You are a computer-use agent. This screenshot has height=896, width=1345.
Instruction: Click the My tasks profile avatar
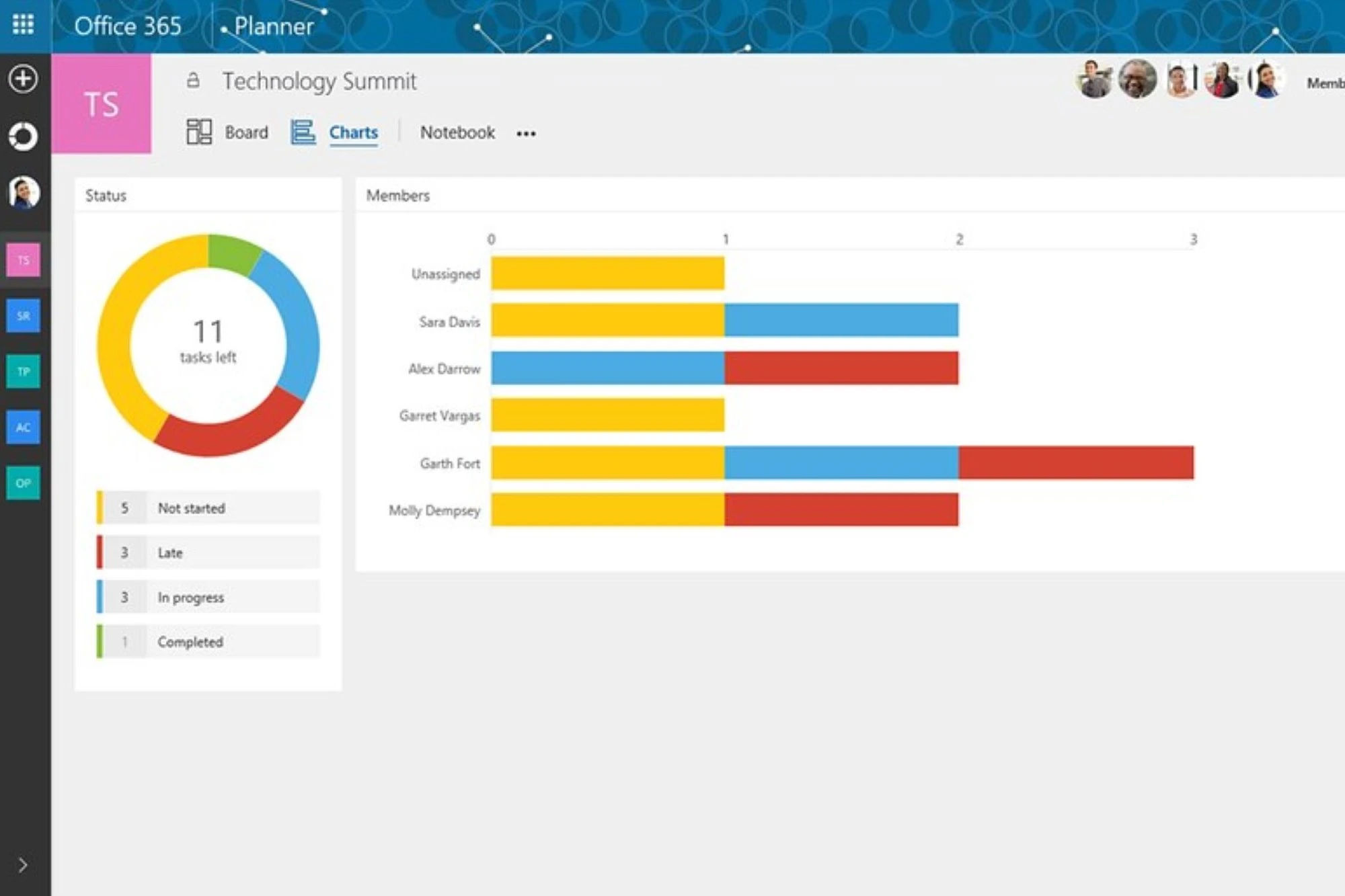pyautogui.click(x=24, y=193)
